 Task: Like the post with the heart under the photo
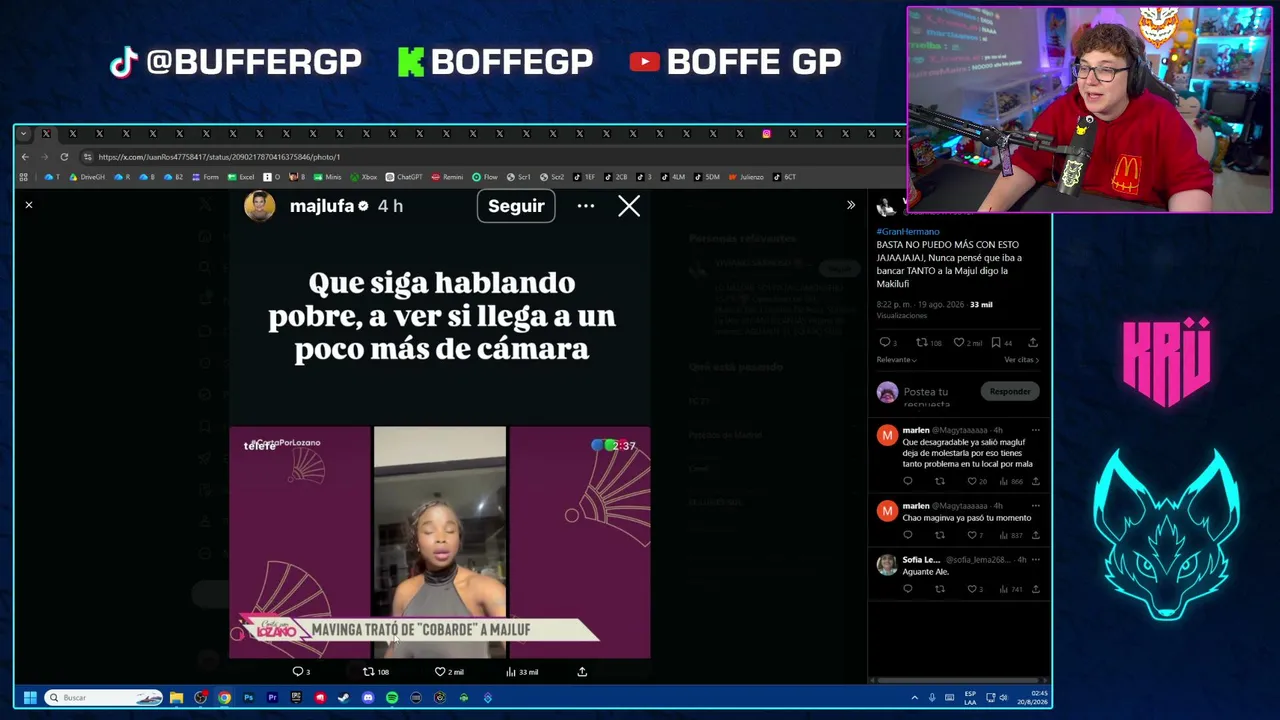439,672
